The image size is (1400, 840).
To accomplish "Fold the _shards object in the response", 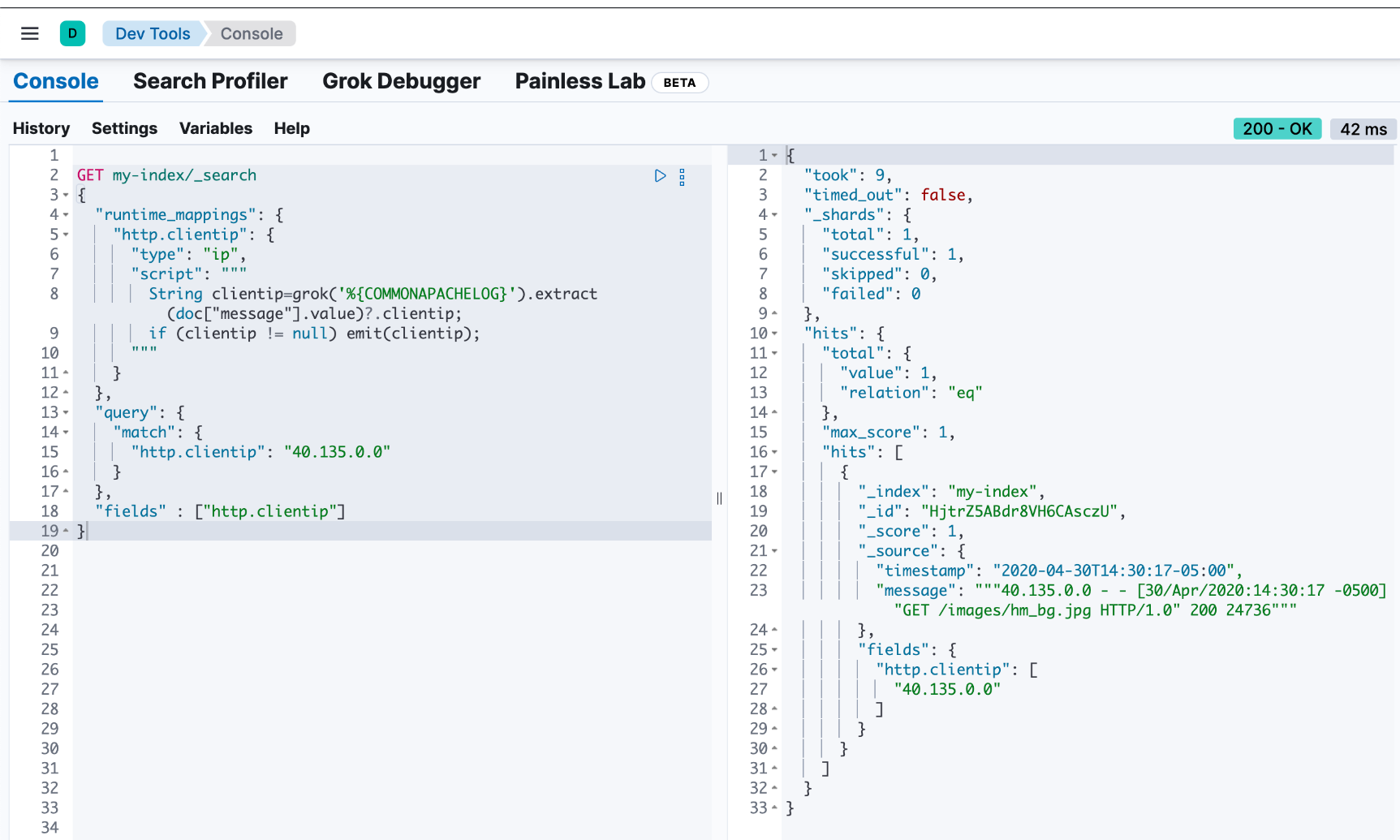I will coord(774,215).
